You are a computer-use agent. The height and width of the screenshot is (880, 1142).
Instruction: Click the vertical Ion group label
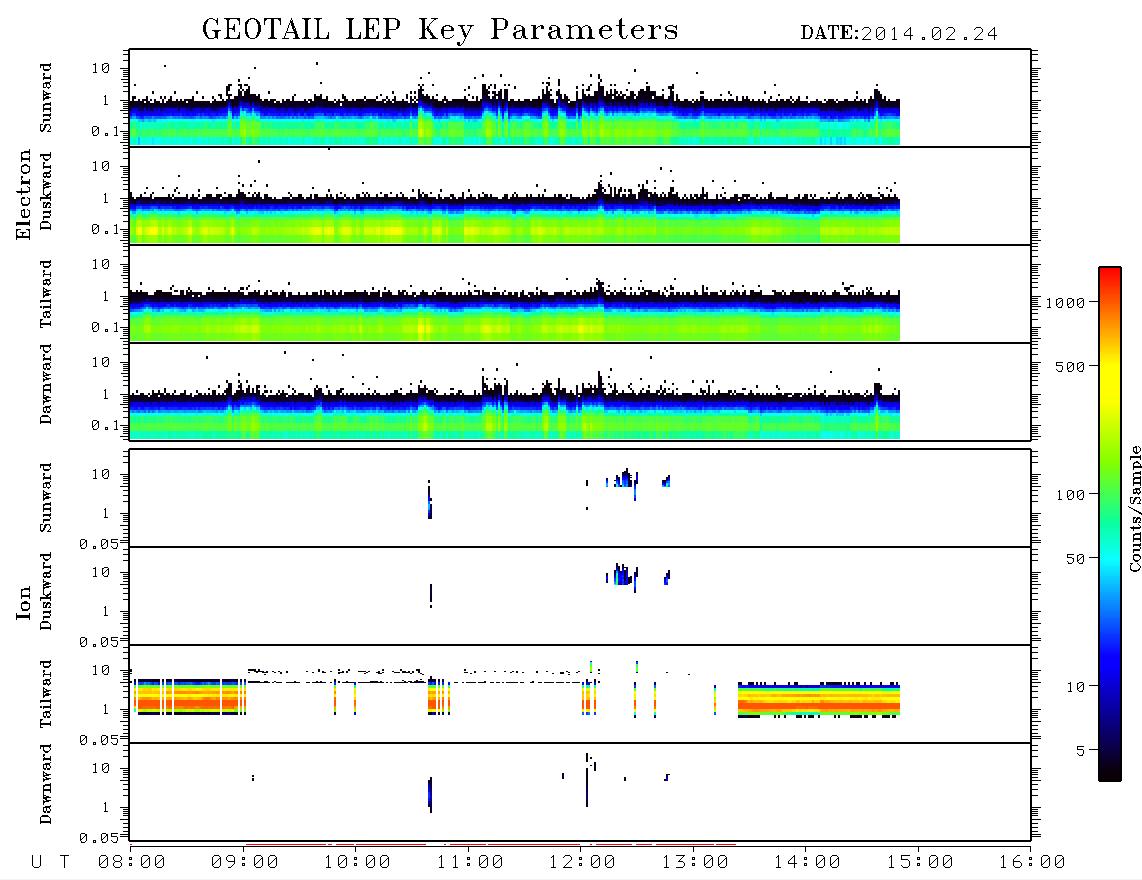pos(23,602)
